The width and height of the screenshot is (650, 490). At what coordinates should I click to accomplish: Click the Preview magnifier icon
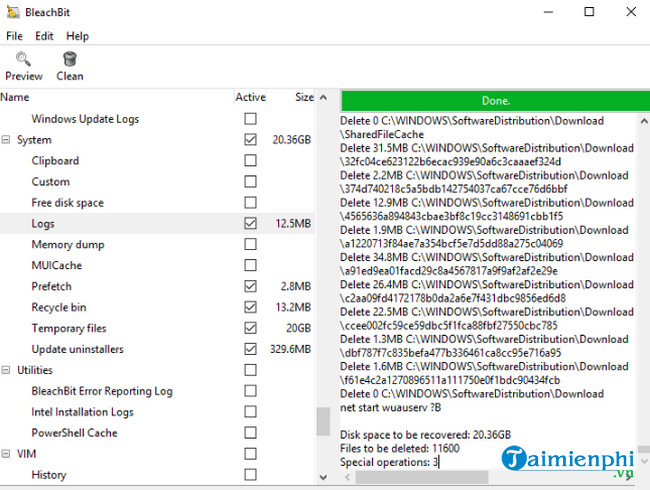(x=23, y=60)
